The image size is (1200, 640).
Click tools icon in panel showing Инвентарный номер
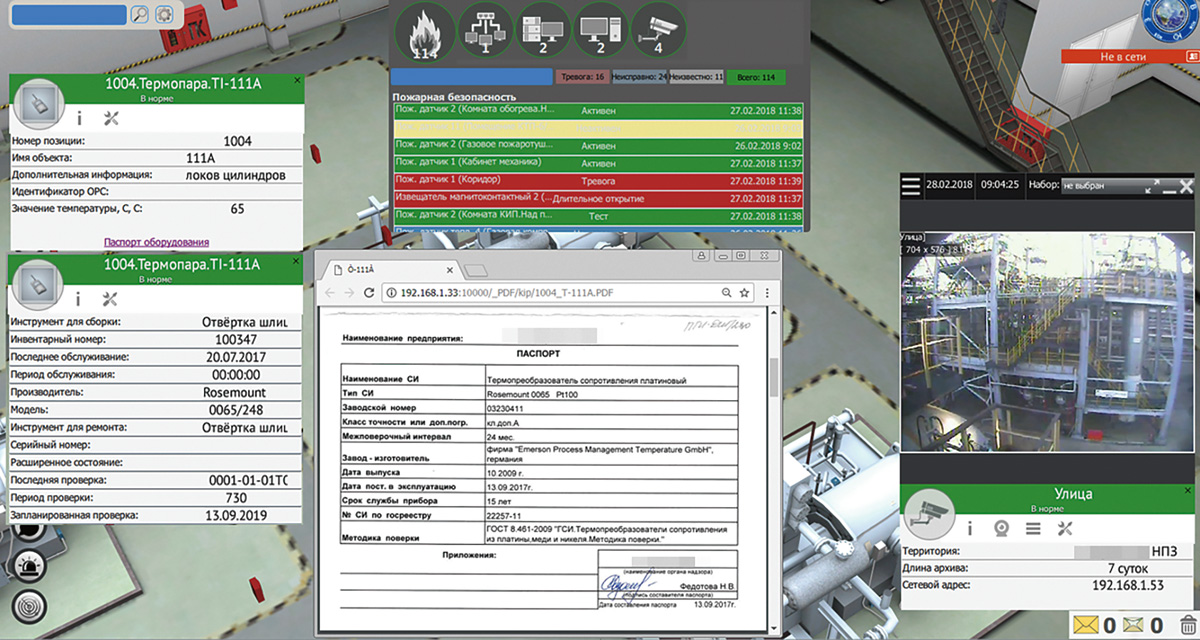[x=111, y=298]
